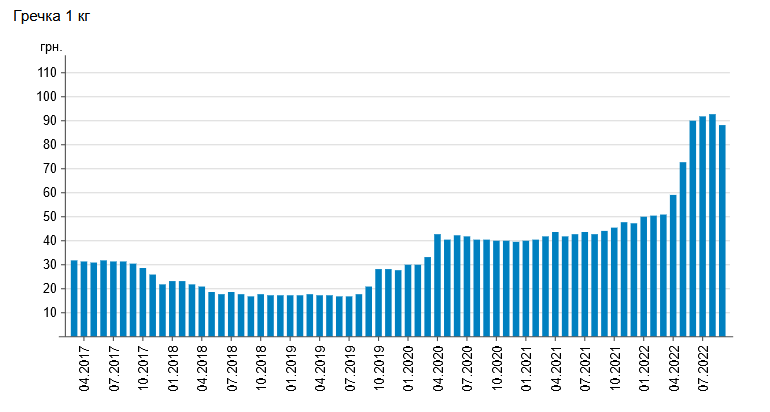
Task: Select the blue bar for 07.2017
Action: [113, 299]
